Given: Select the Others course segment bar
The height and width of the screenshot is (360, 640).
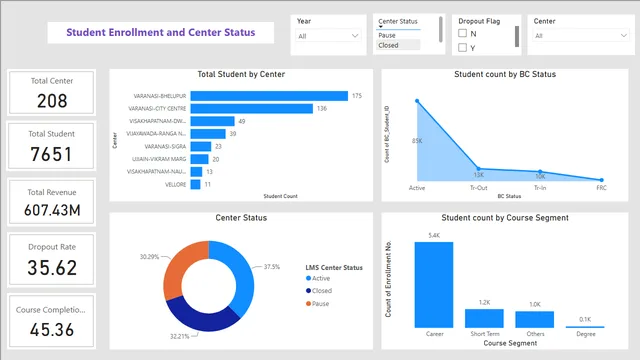Looking at the screenshot, I should tap(535, 320).
